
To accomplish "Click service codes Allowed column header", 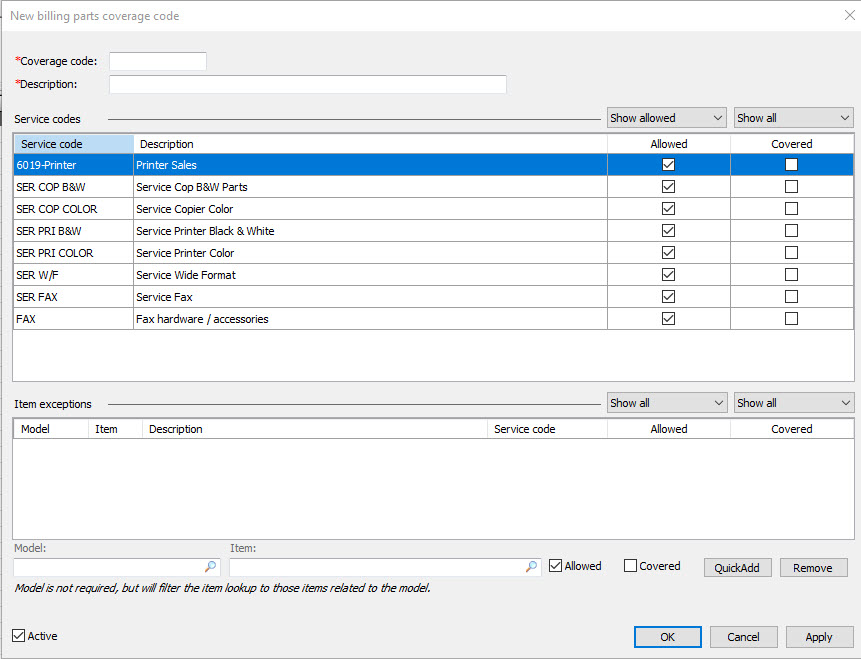I will coord(669,144).
